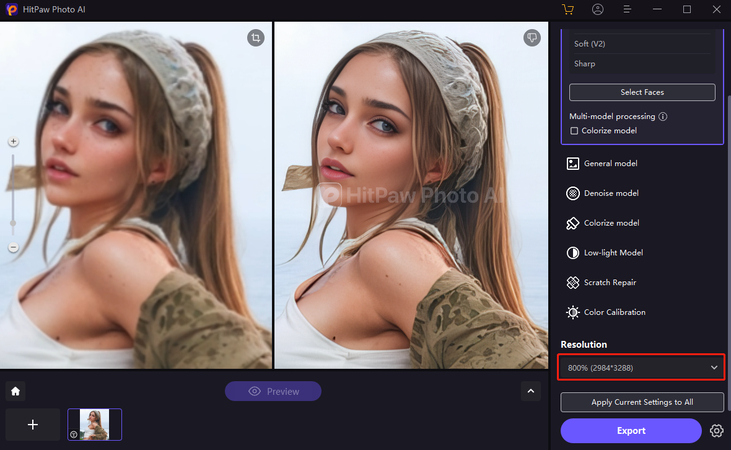Select the portrait thumbnail in filmstrip
Image resolution: width=731 pixels, height=450 pixels.
tap(95, 424)
